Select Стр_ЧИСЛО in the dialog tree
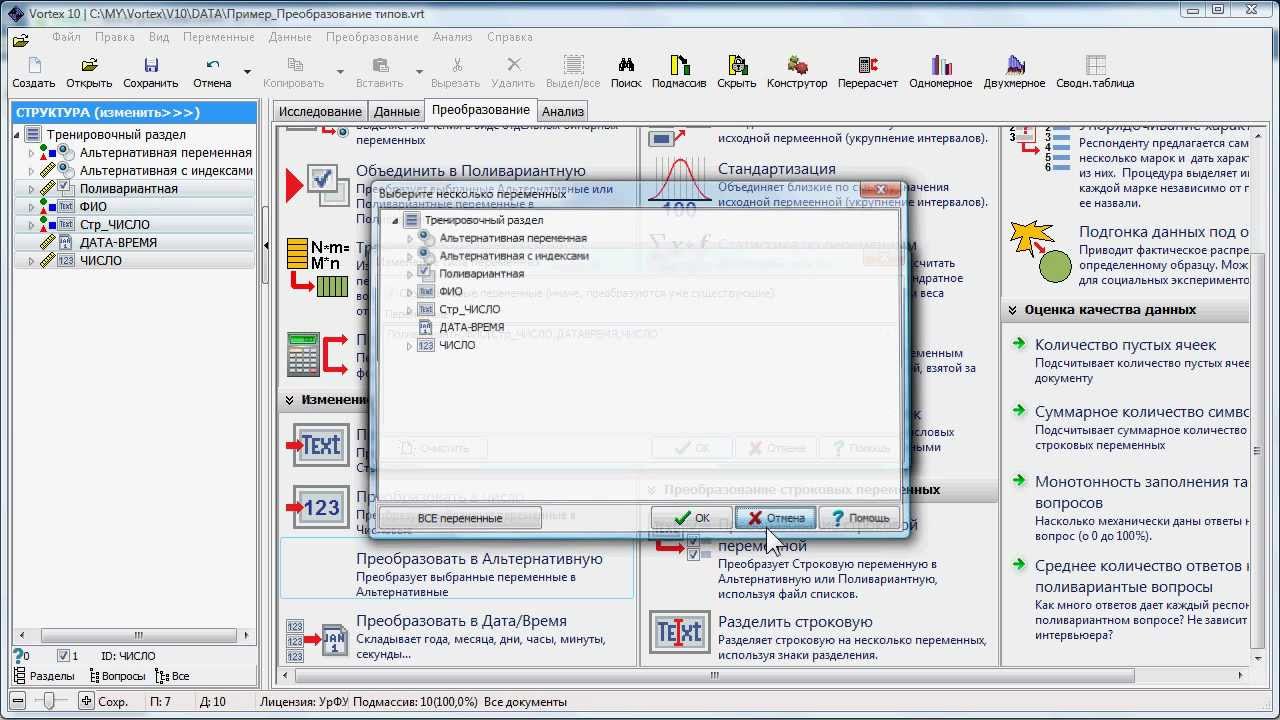 (469, 309)
